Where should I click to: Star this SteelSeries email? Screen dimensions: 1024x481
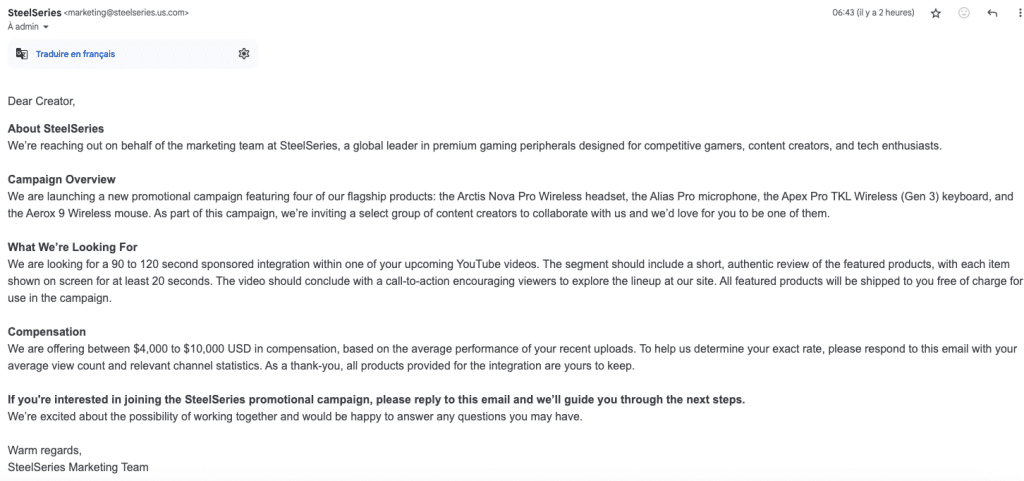tap(936, 13)
